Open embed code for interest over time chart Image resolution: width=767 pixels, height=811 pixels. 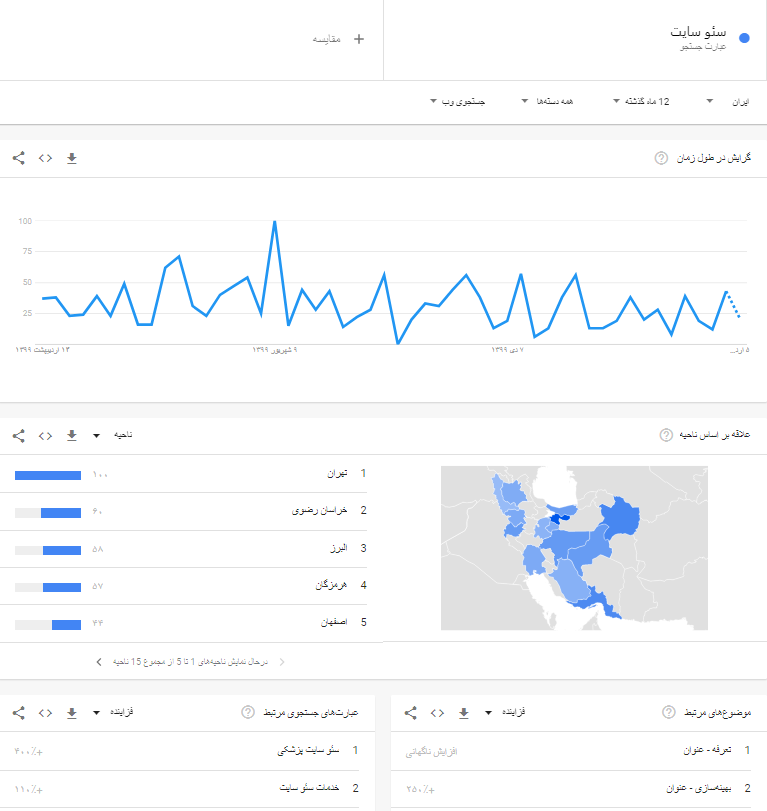click(45, 158)
